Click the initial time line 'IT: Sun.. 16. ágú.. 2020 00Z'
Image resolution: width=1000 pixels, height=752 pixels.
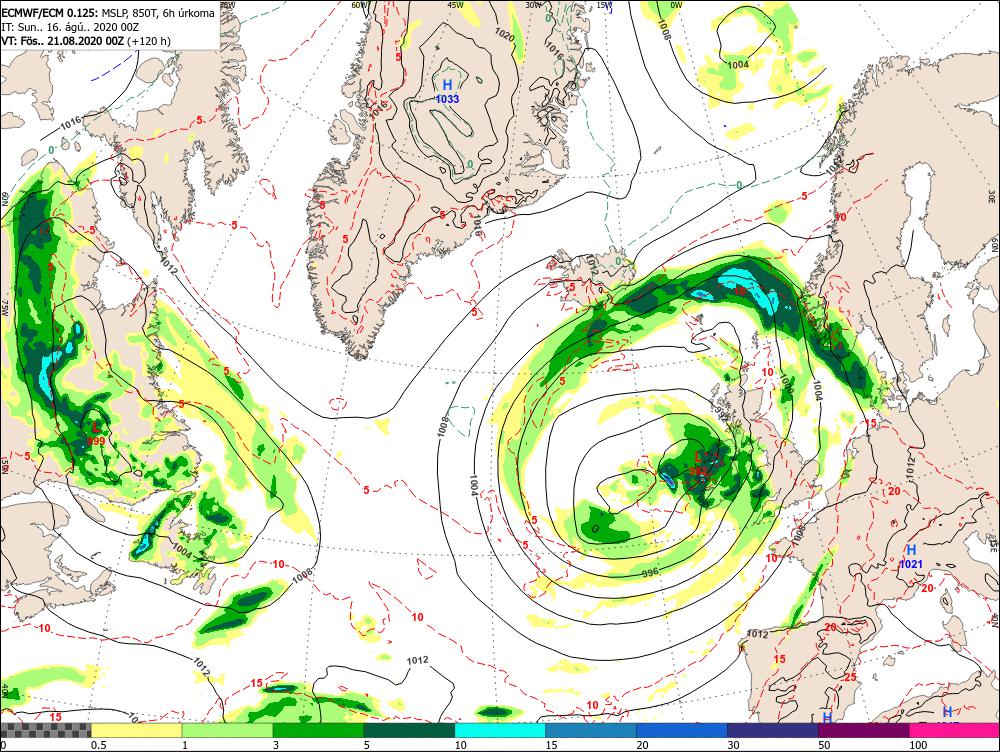coord(70,27)
